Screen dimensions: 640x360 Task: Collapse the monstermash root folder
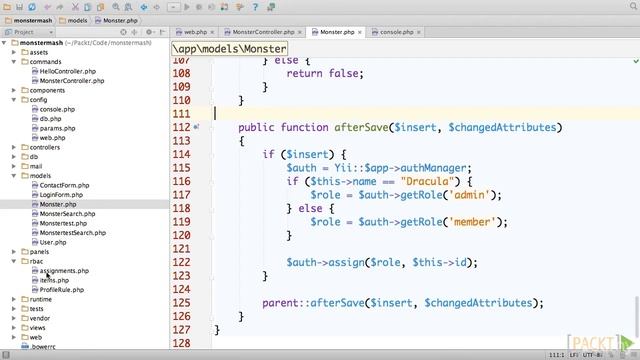4,42
